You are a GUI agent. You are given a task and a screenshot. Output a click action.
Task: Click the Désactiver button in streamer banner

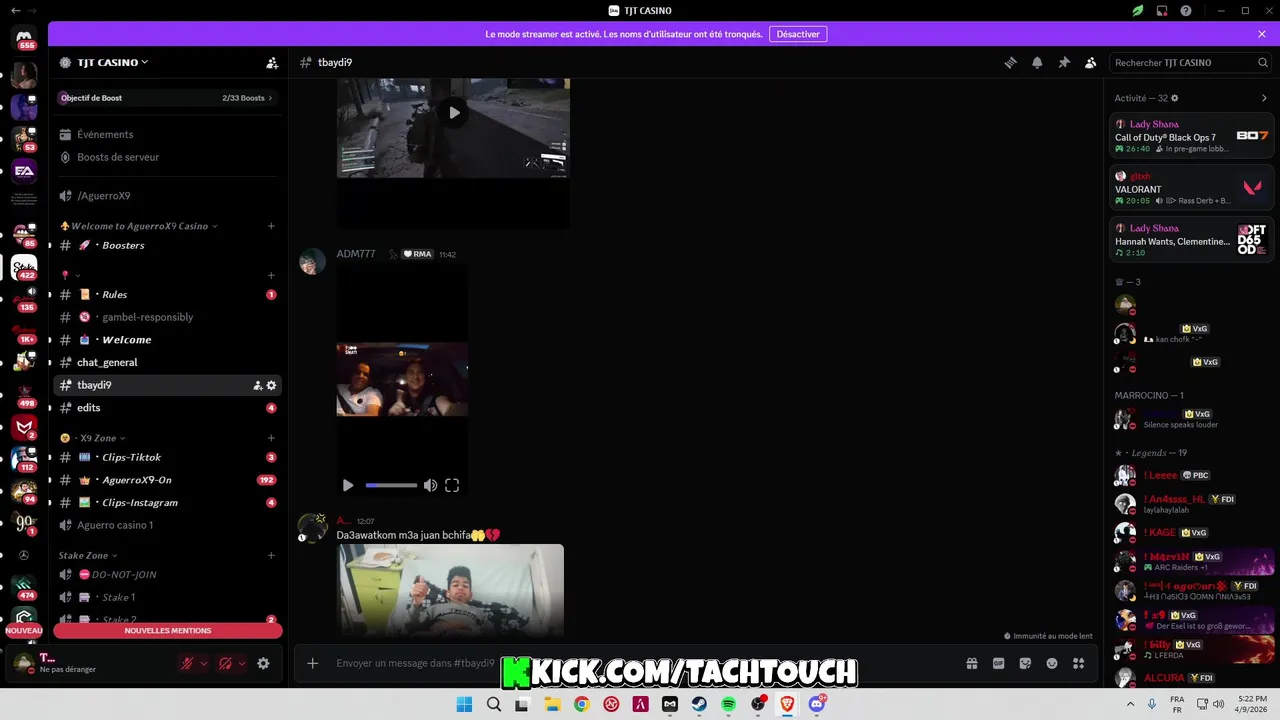[798, 34]
